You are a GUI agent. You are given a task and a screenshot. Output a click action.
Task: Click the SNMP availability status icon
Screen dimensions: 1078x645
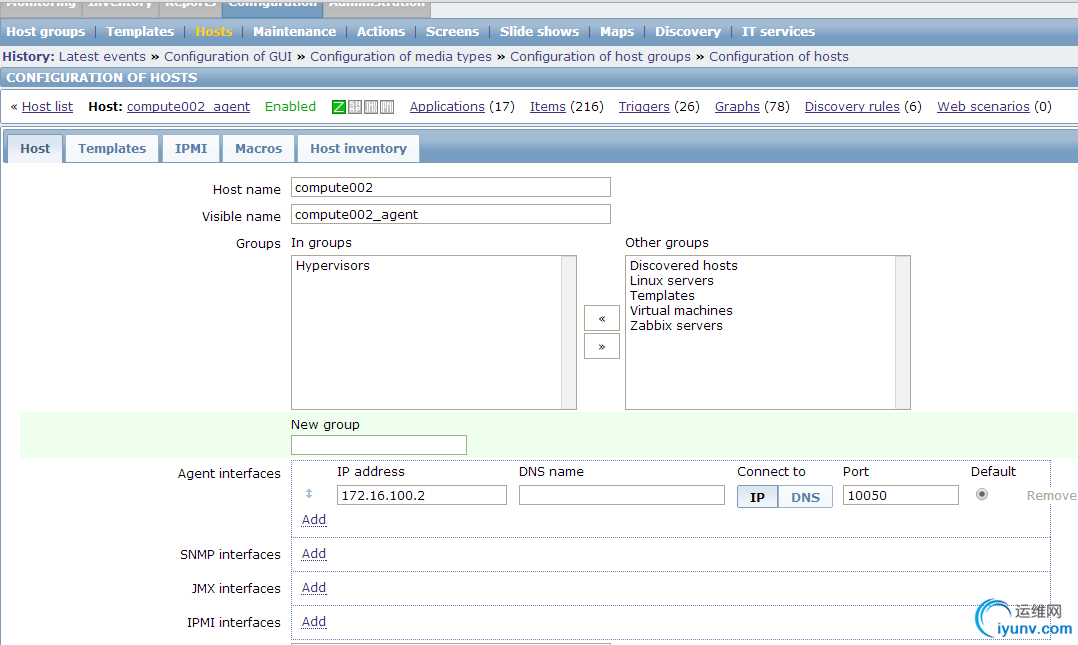[355, 107]
